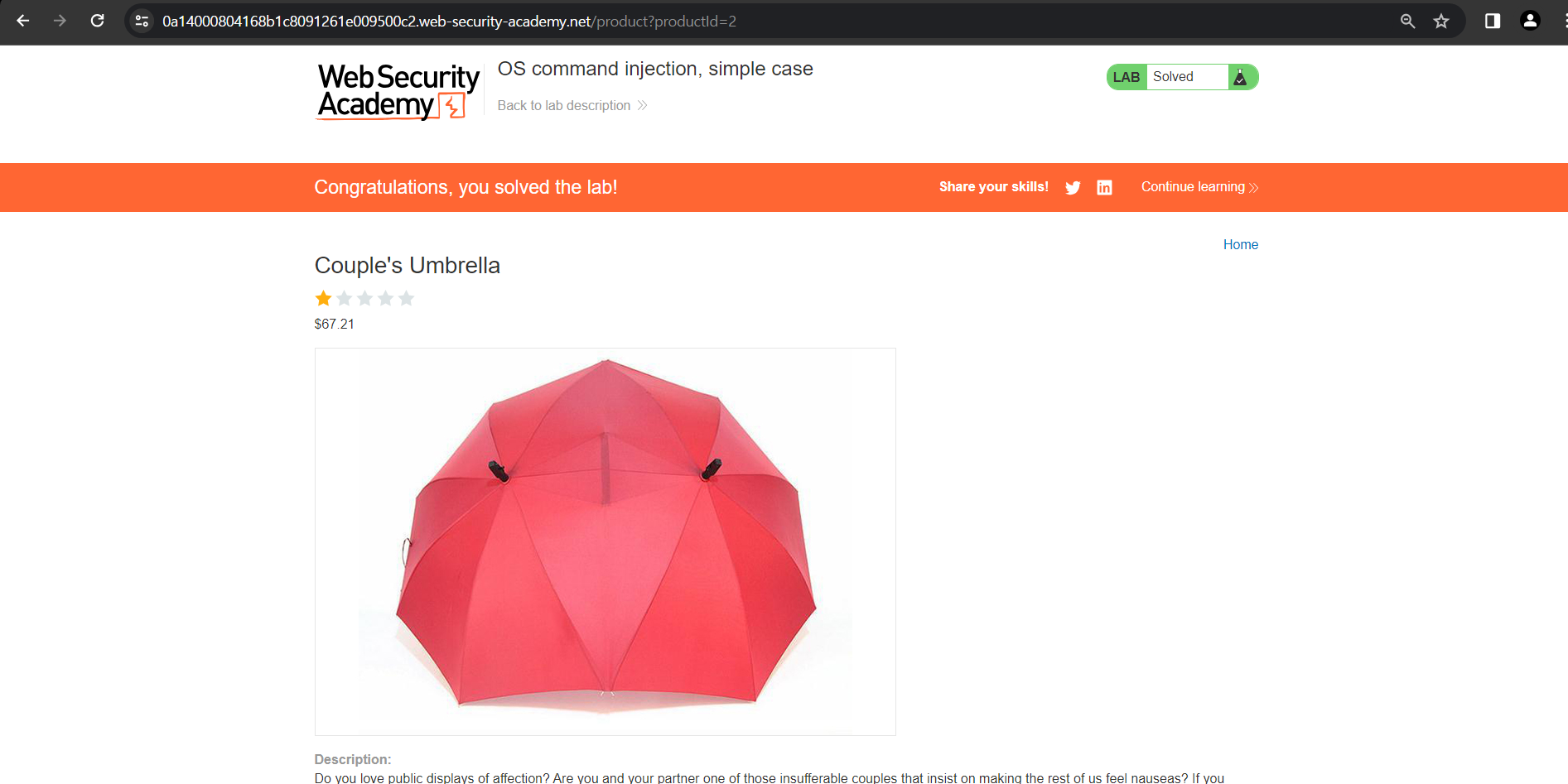This screenshot has height=784, width=1568.
Task: Bookmark this page with the star icon
Action: 1441,21
